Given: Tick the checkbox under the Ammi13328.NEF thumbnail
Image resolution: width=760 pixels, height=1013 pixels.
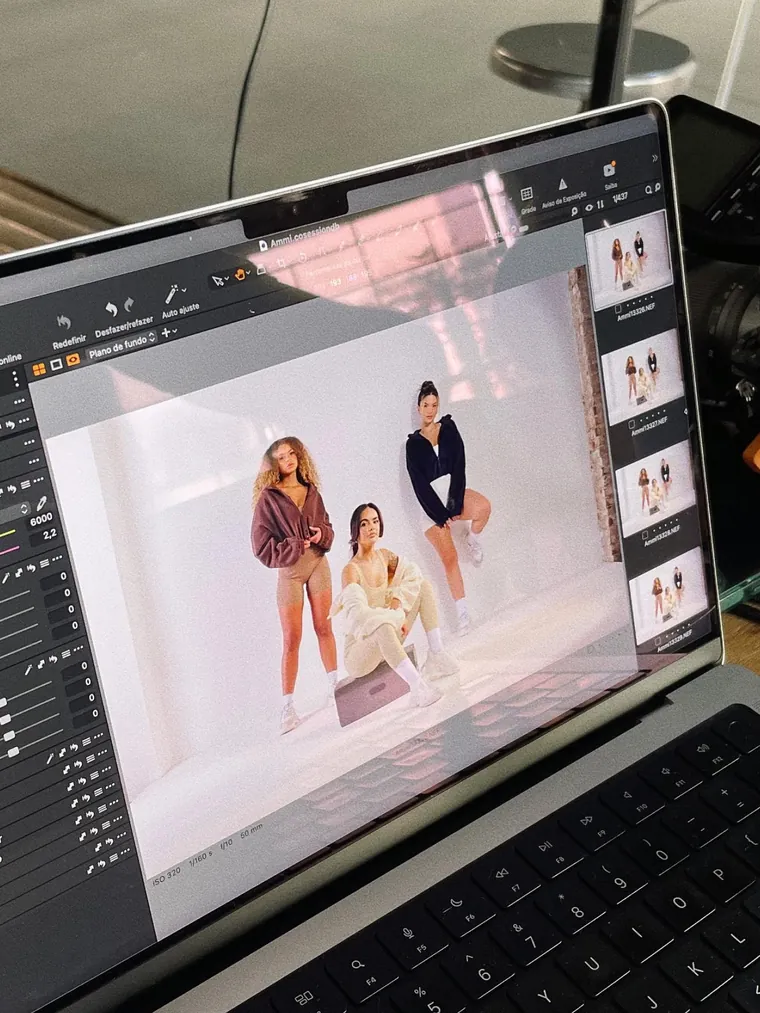Looking at the screenshot, I should [x=645, y=535].
